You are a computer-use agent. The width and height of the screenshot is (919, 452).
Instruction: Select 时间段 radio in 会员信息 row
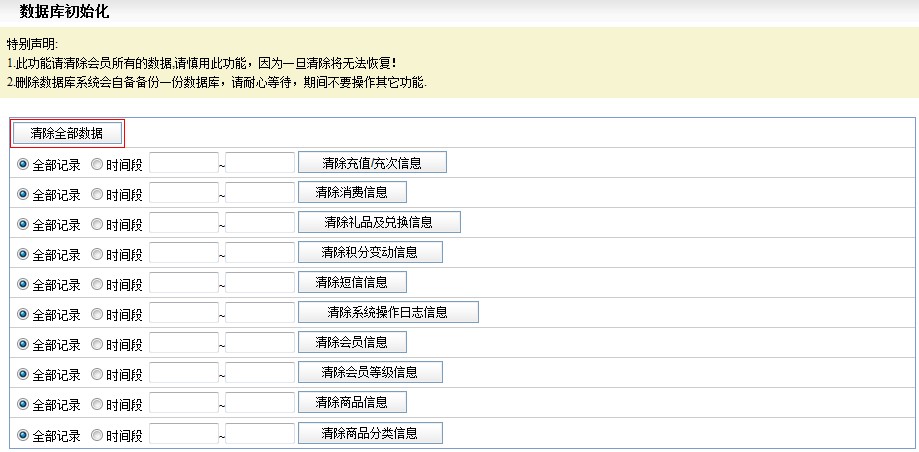pyautogui.click(x=97, y=344)
